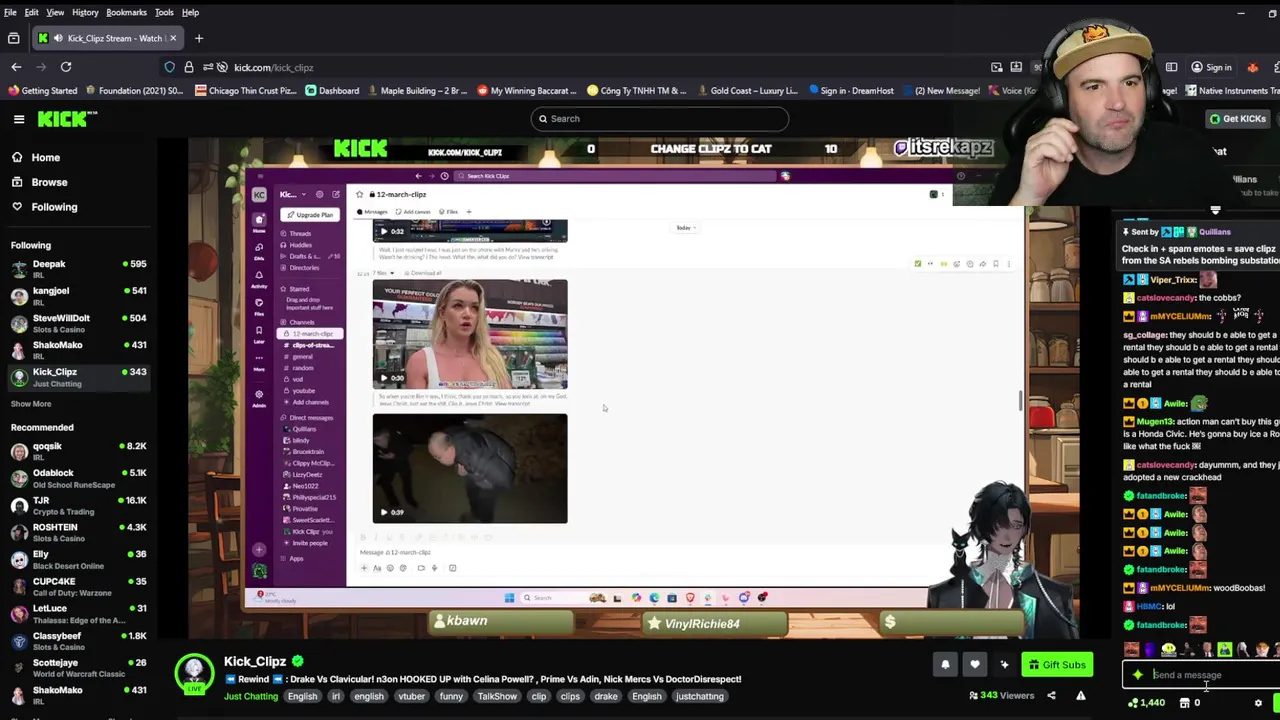Click the Firefox extensions puzzle icon
Viewport: 1280px width, 720px height.
click(x=1278, y=67)
